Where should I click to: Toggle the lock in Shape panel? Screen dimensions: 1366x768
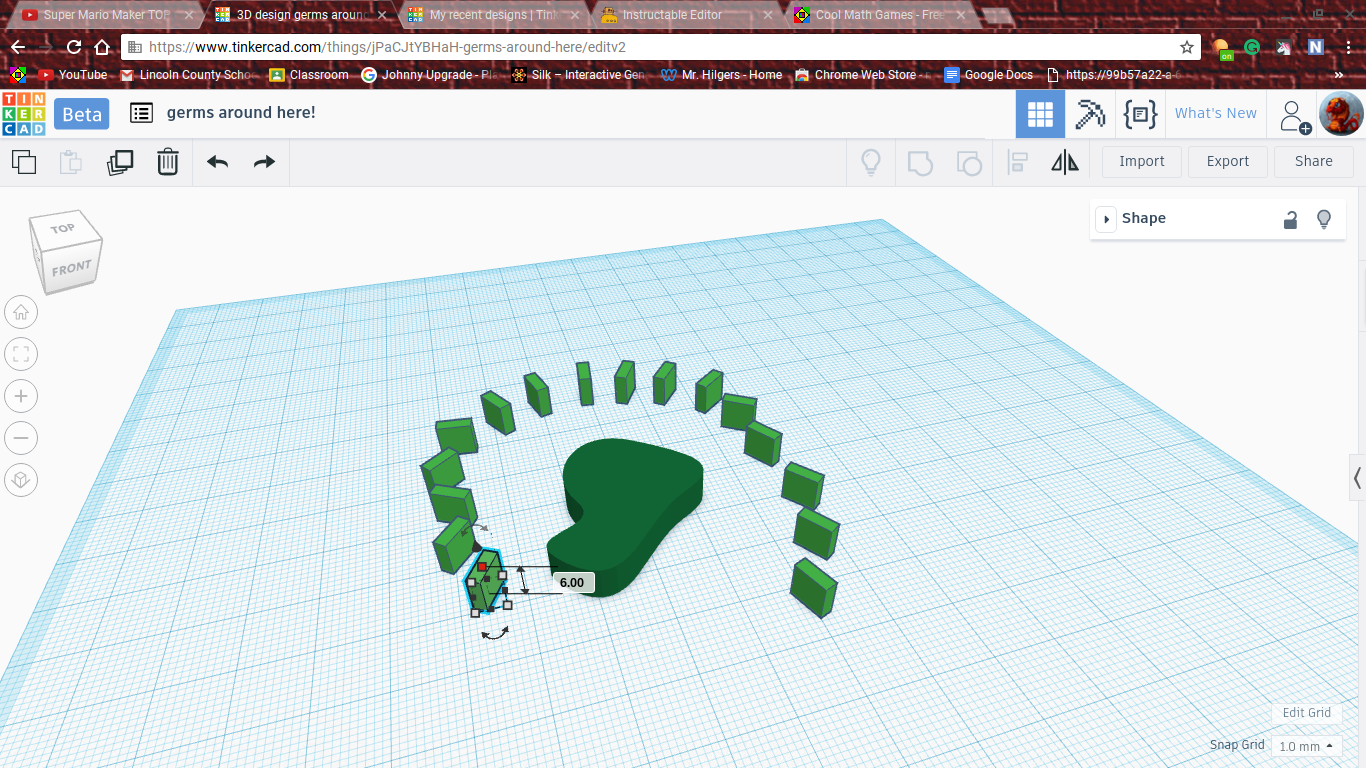(x=1290, y=220)
